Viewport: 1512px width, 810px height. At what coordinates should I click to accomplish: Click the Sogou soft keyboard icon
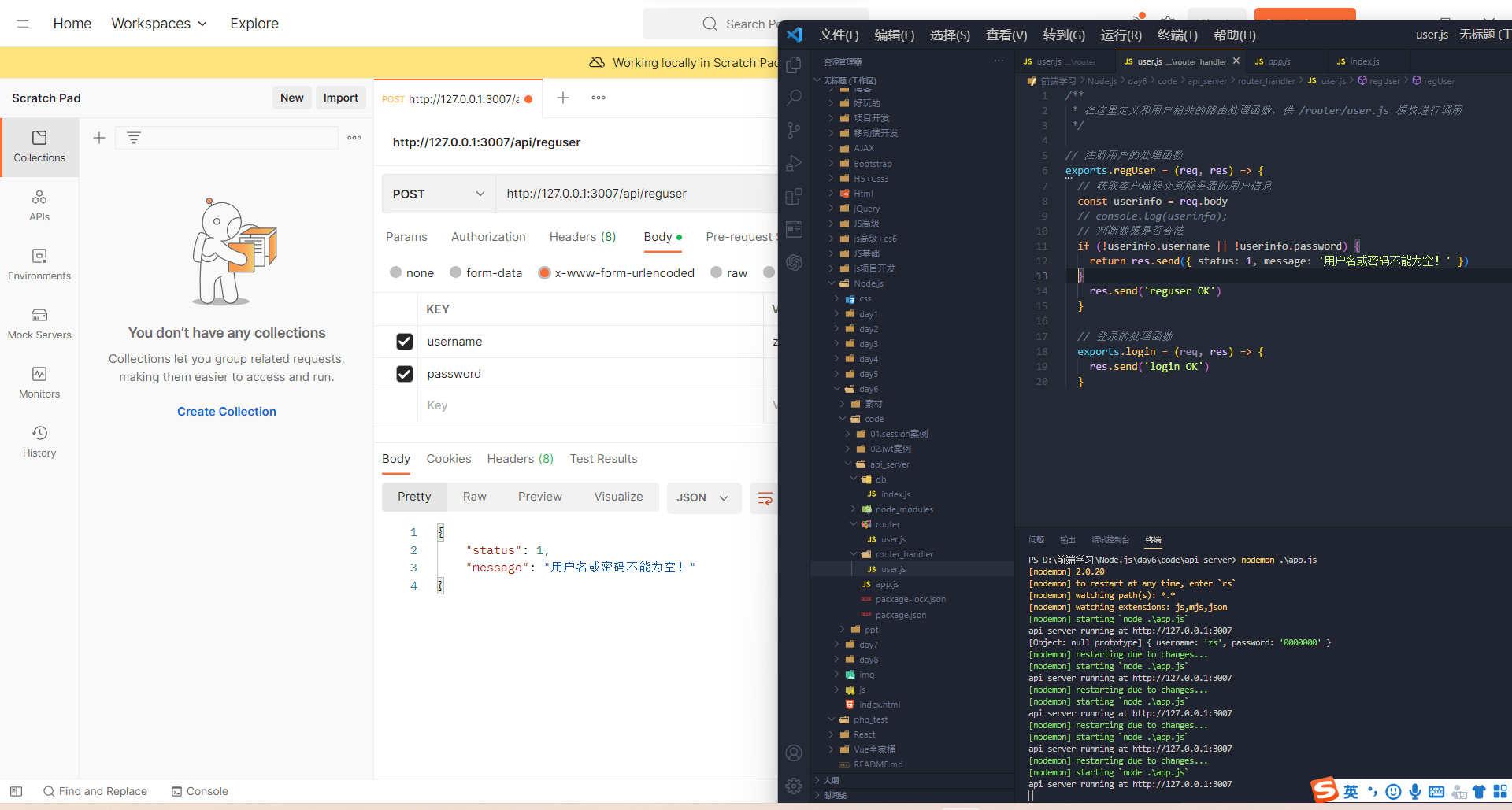click(x=1436, y=792)
